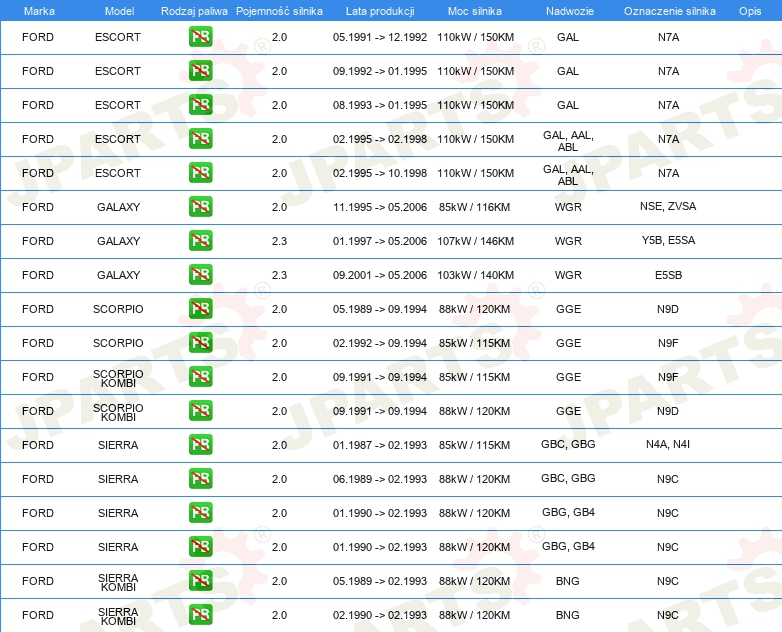Image resolution: width=782 pixels, height=632 pixels.
Task: Click the Moc silnika column header
Action: (475, 11)
